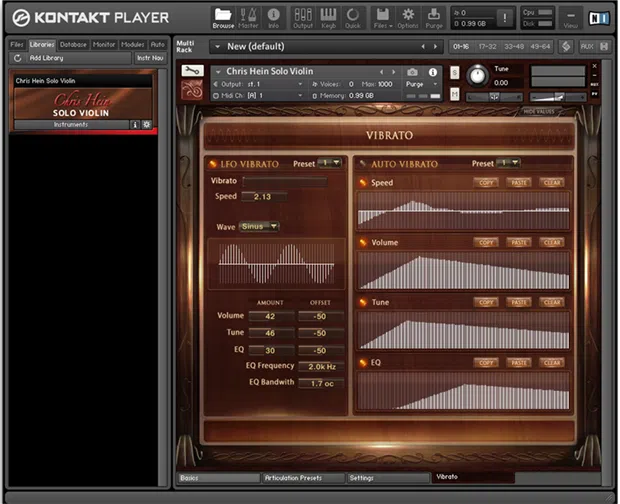Toggle the LFO Vibrato power button
620x504 pixels.
pos(211,163)
